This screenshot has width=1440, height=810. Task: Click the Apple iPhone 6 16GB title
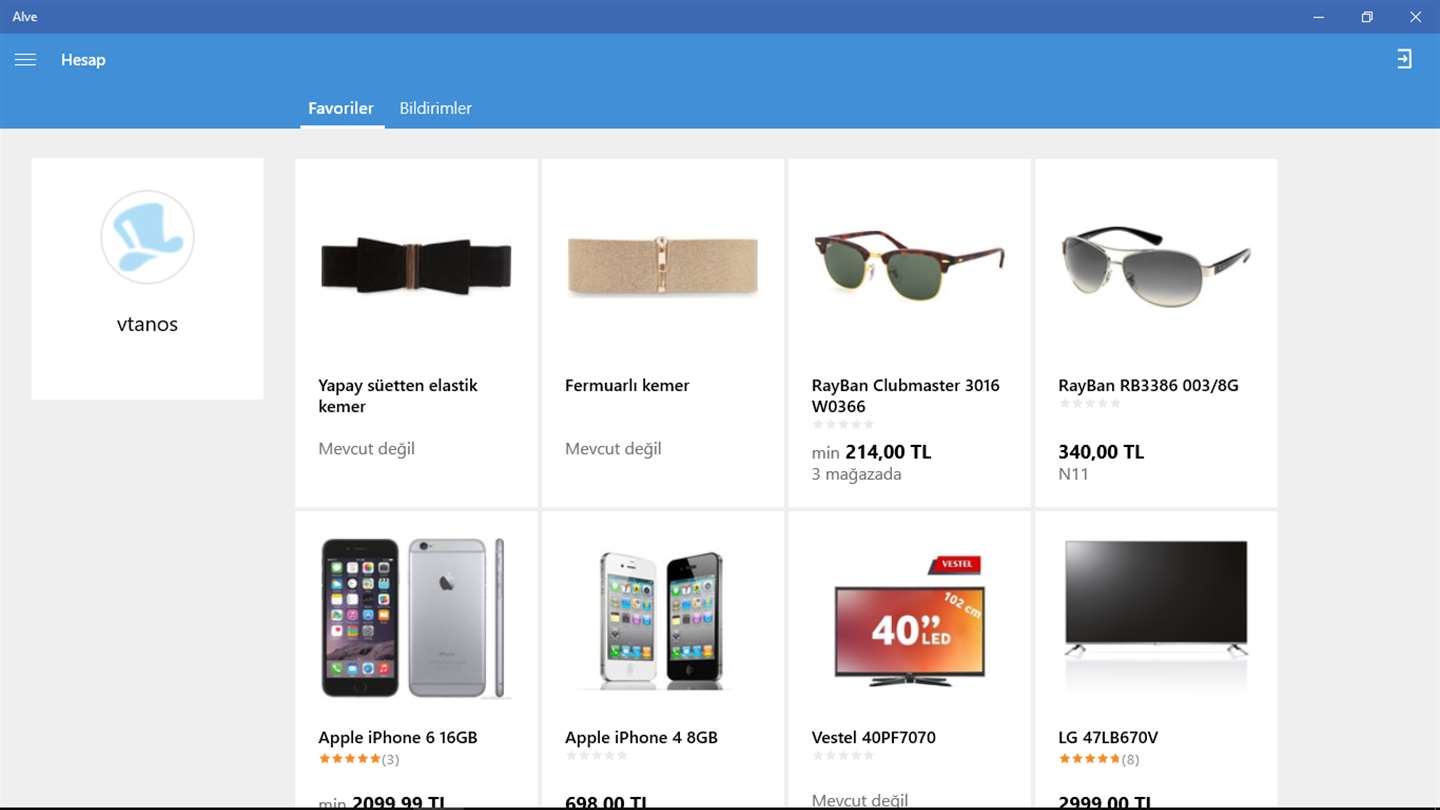tap(398, 738)
